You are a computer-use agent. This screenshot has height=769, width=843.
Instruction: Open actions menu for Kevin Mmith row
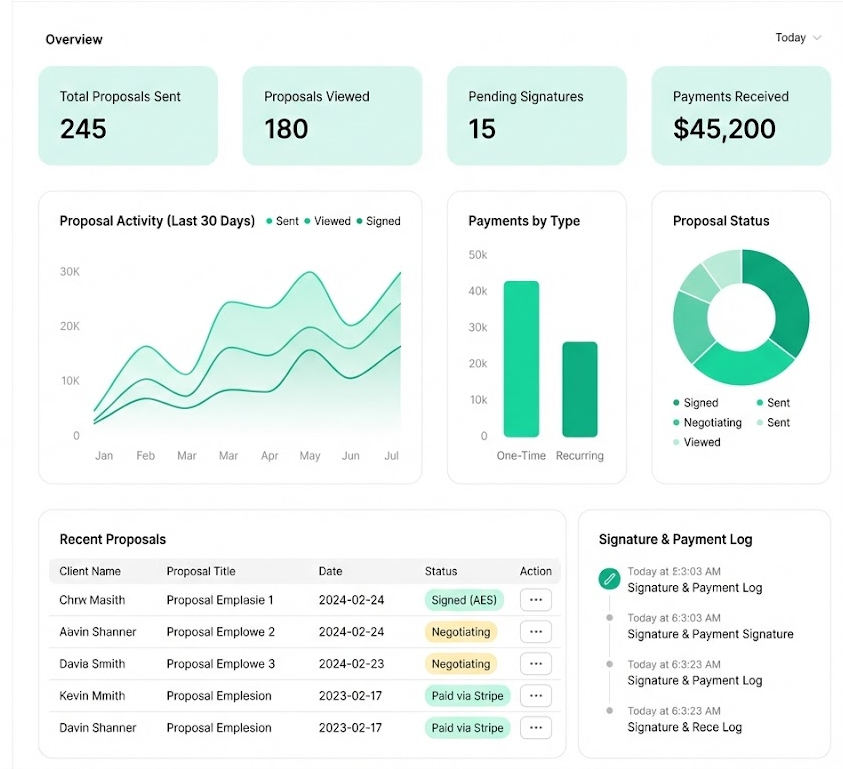point(535,696)
